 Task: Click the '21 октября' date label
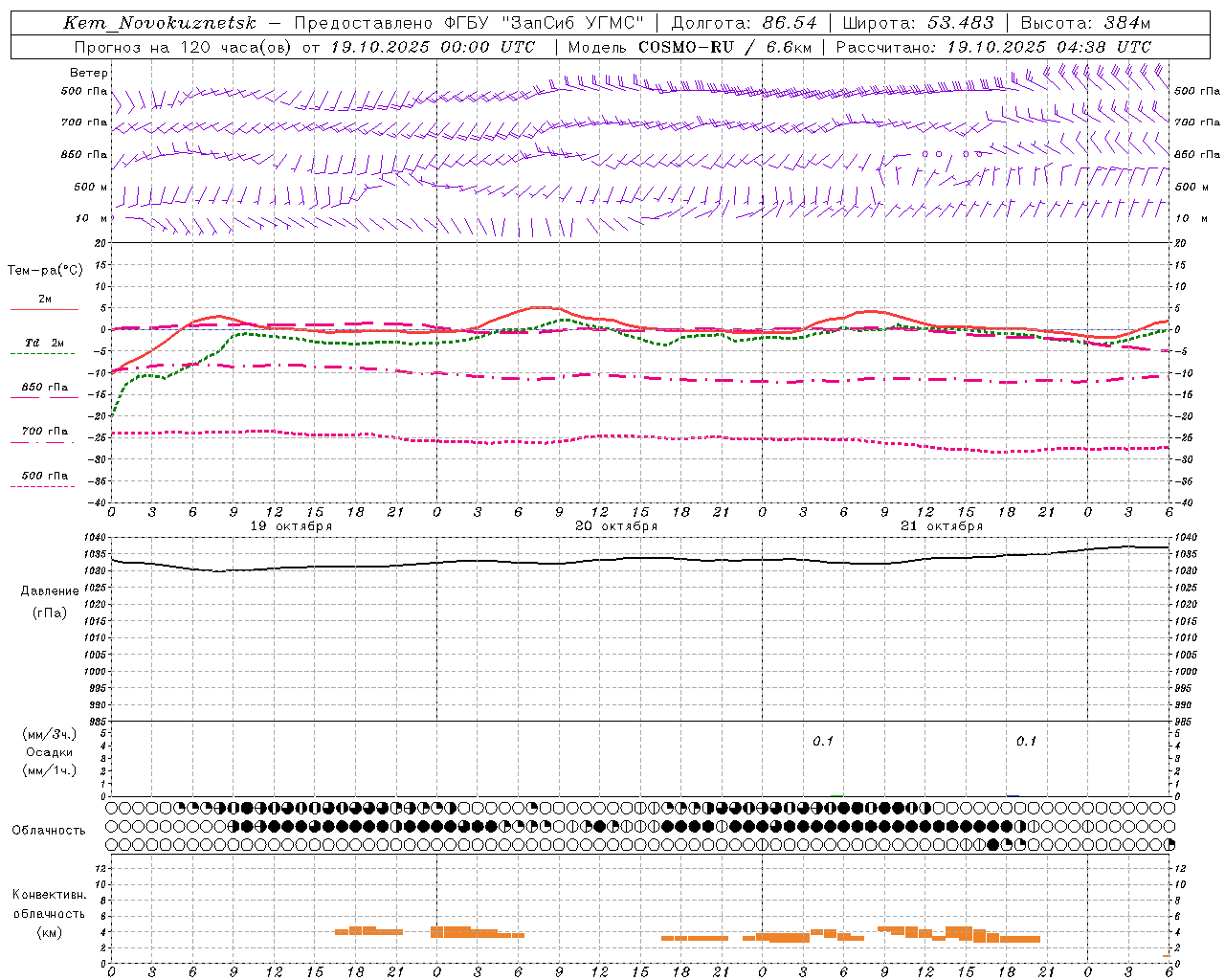click(x=942, y=526)
